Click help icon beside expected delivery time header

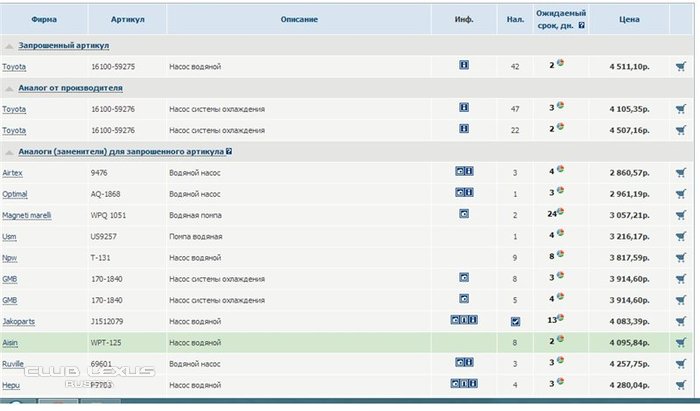[x=582, y=26]
